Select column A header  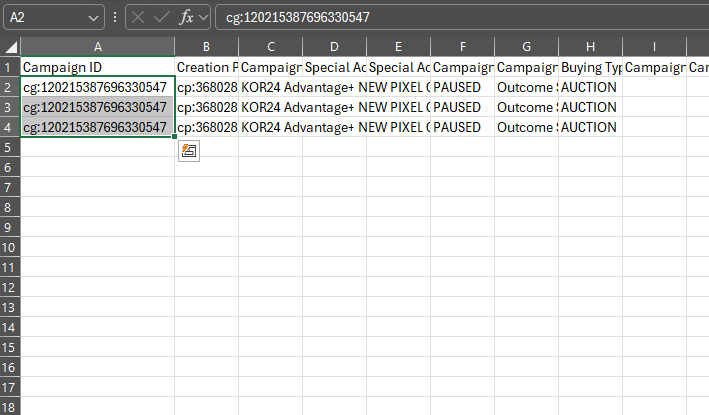[97, 47]
